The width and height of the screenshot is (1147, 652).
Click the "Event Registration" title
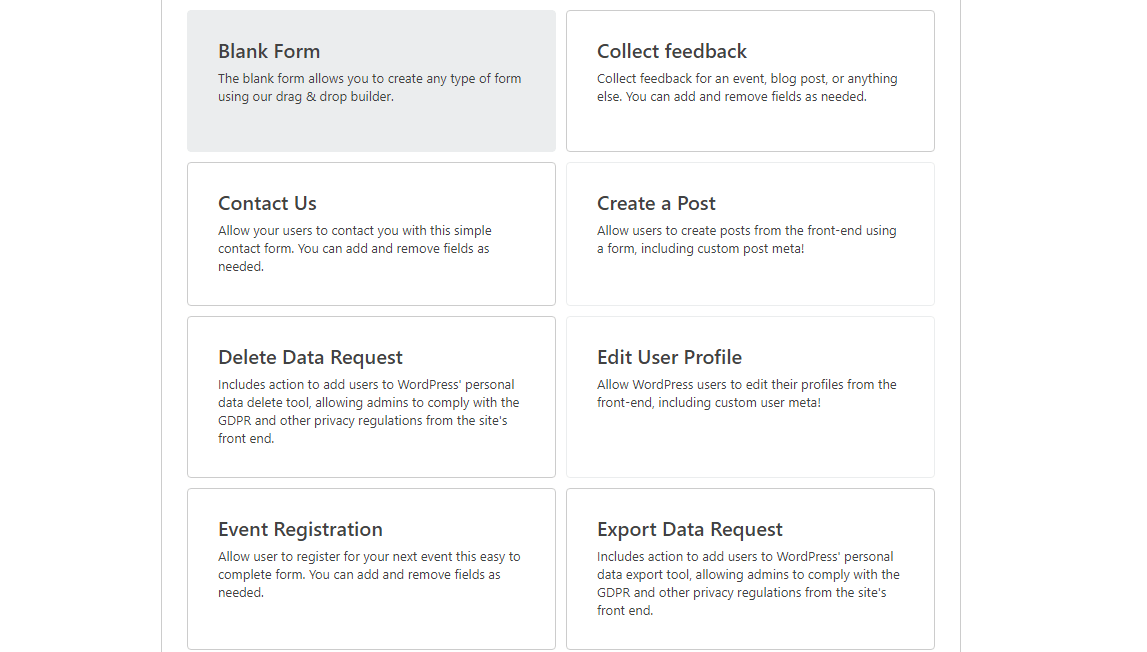(300, 529)
